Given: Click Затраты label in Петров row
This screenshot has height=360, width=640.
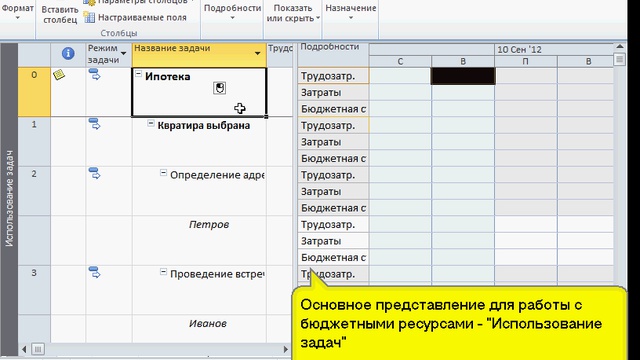Looking at the screenshot, I should pos(333,241).
